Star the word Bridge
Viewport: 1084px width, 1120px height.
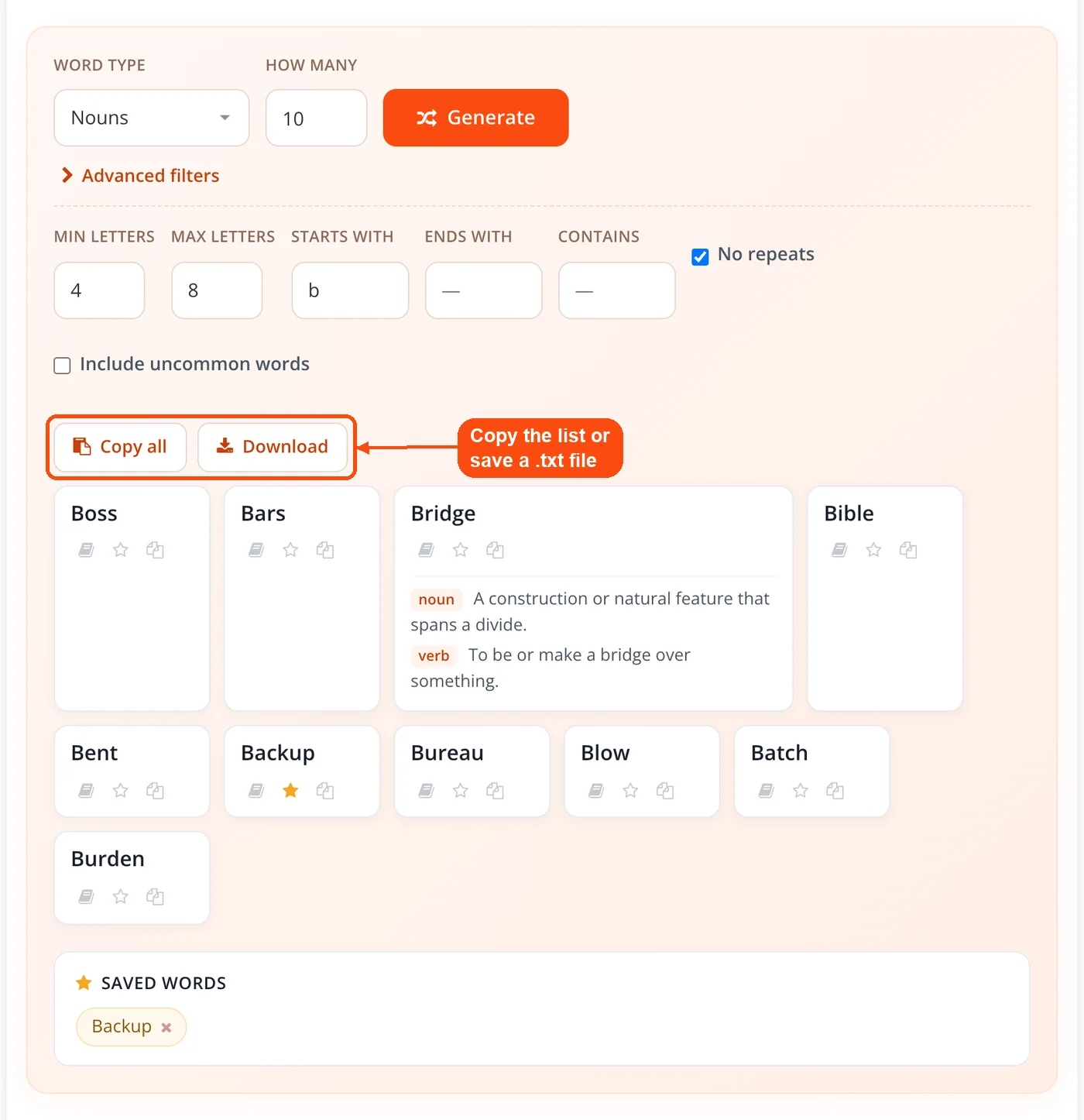461,550
